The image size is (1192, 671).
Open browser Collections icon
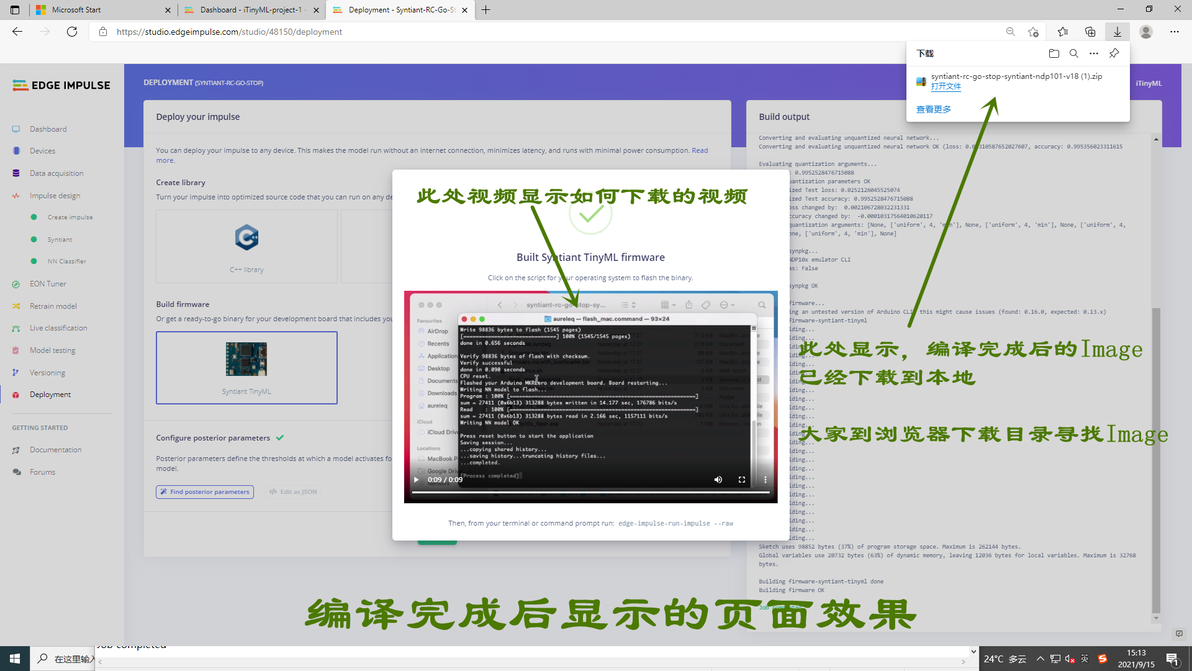pos(1090,32)
